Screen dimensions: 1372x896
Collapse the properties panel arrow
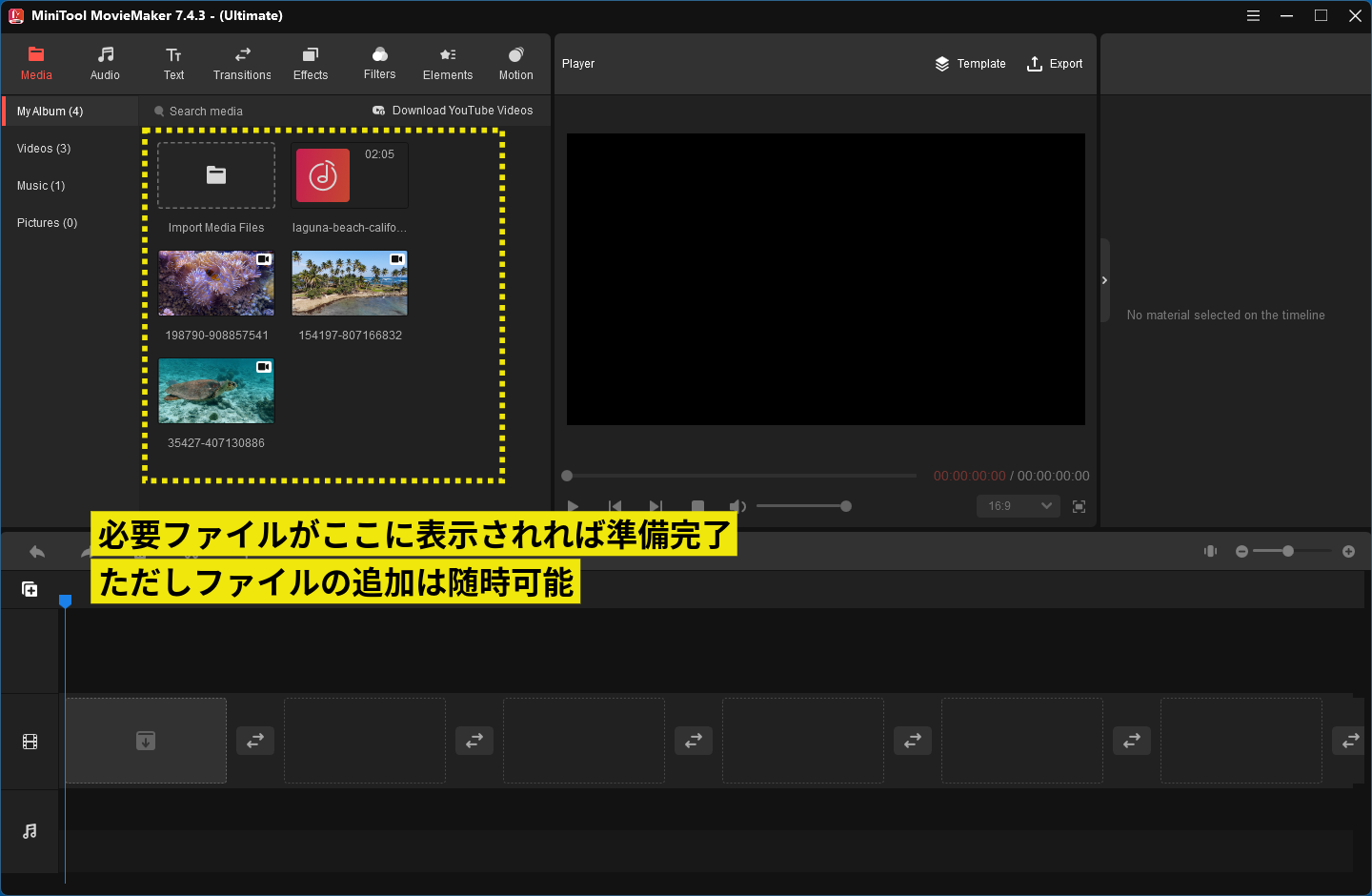(1104, 280)
